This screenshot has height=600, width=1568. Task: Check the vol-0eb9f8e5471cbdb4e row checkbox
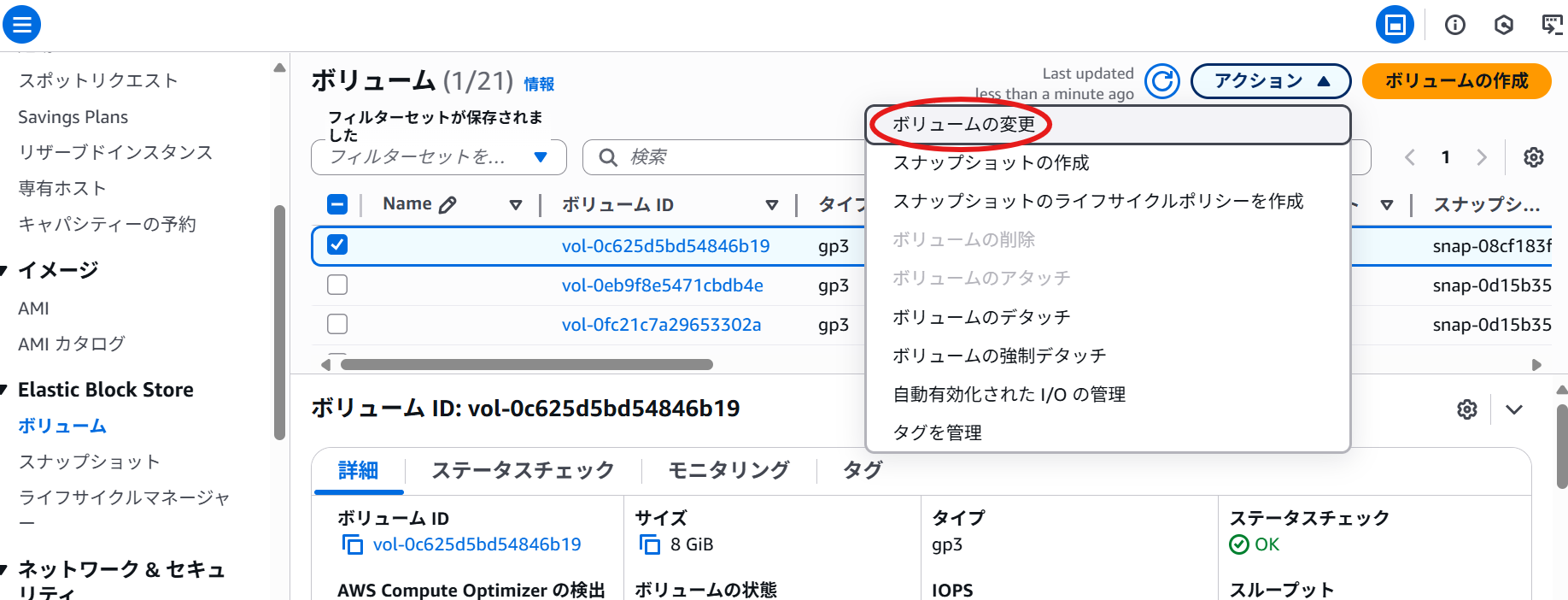(337, 285)
